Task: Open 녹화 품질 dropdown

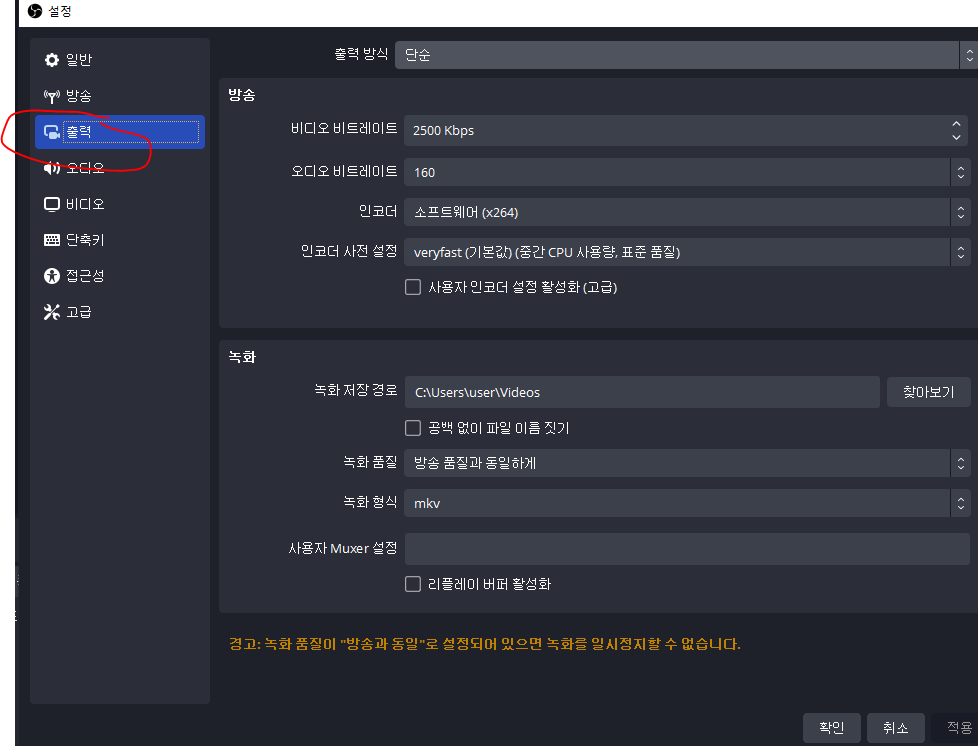Action: tap(687, 463)
